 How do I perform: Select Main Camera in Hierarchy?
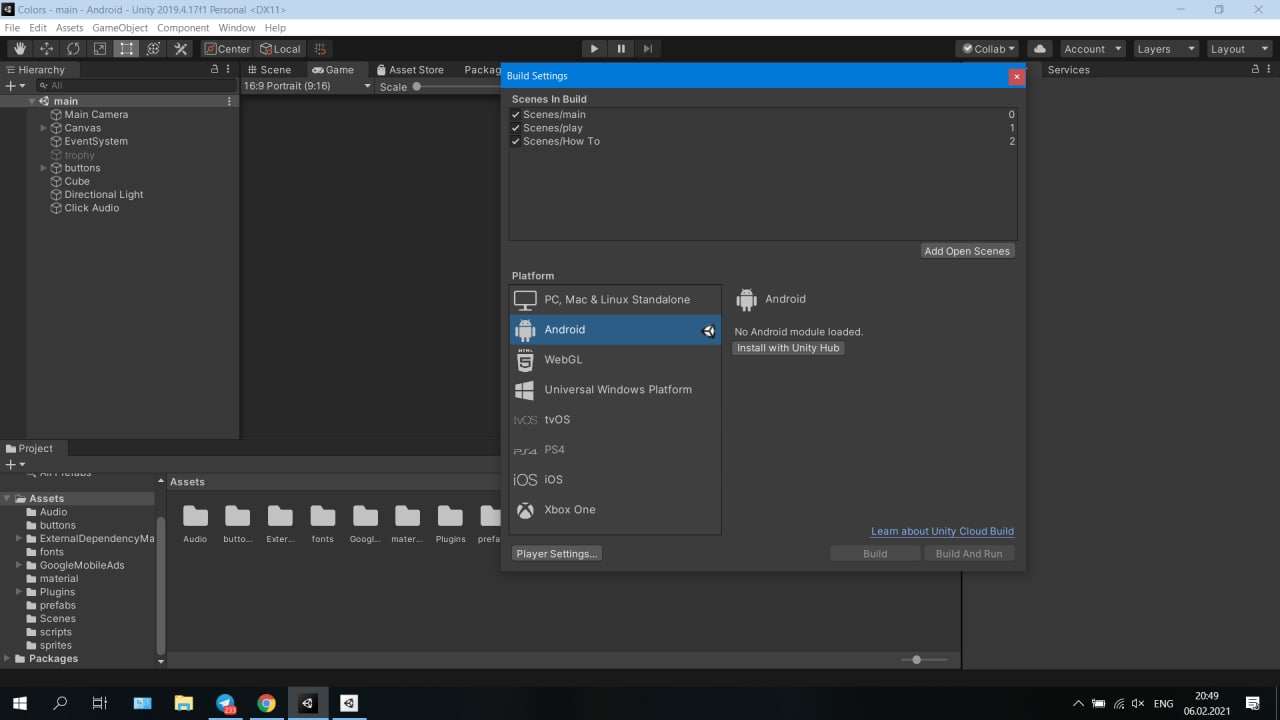coord(96,115)
